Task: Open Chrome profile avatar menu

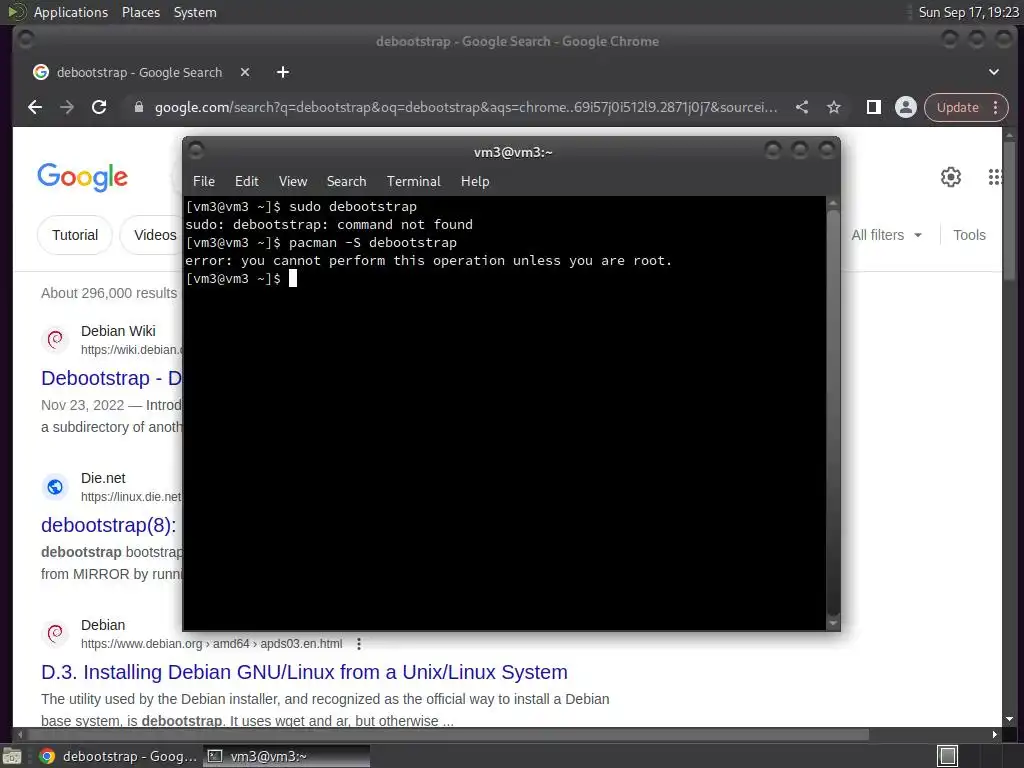Action: [906, 107]
